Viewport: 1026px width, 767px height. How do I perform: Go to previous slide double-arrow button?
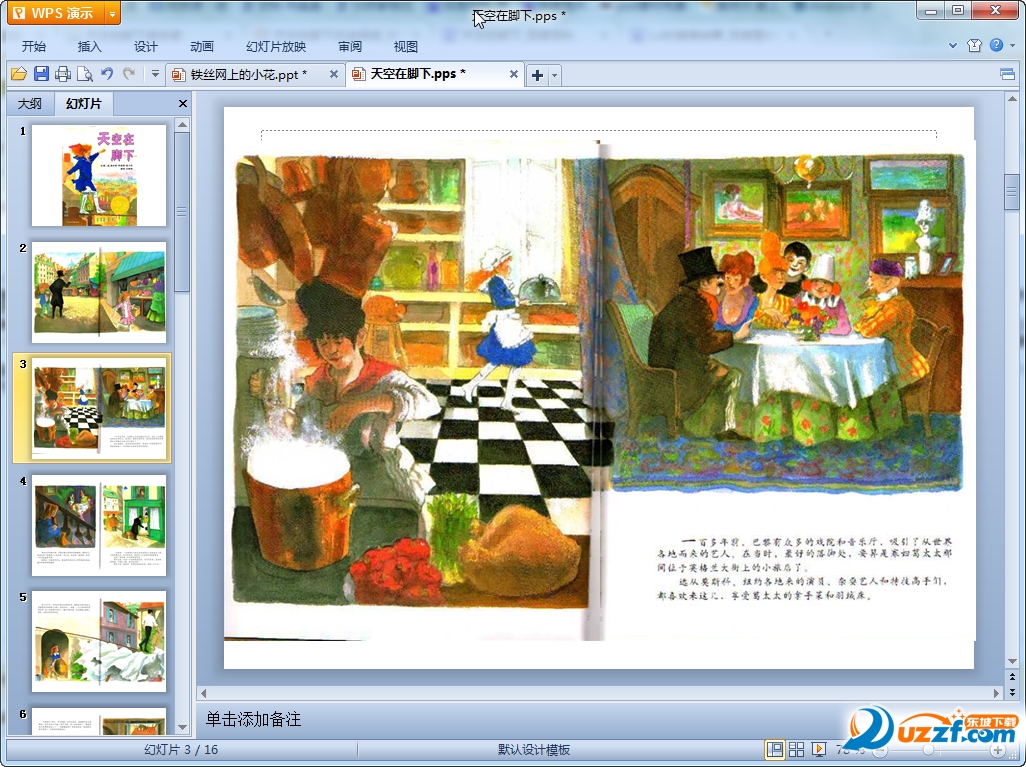pos(1012,677)
